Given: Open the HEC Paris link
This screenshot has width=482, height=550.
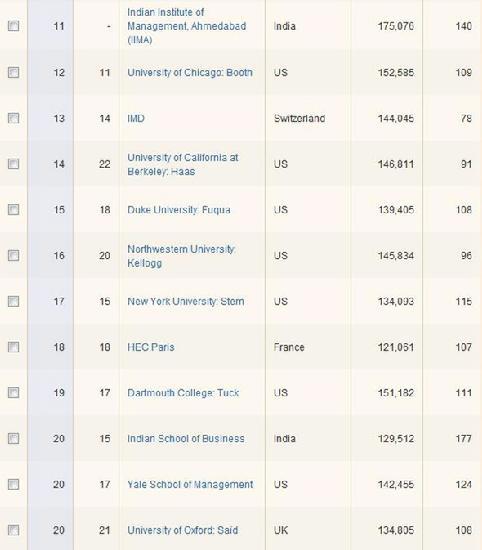Looking at the screenshot, I should pos(151,347).
